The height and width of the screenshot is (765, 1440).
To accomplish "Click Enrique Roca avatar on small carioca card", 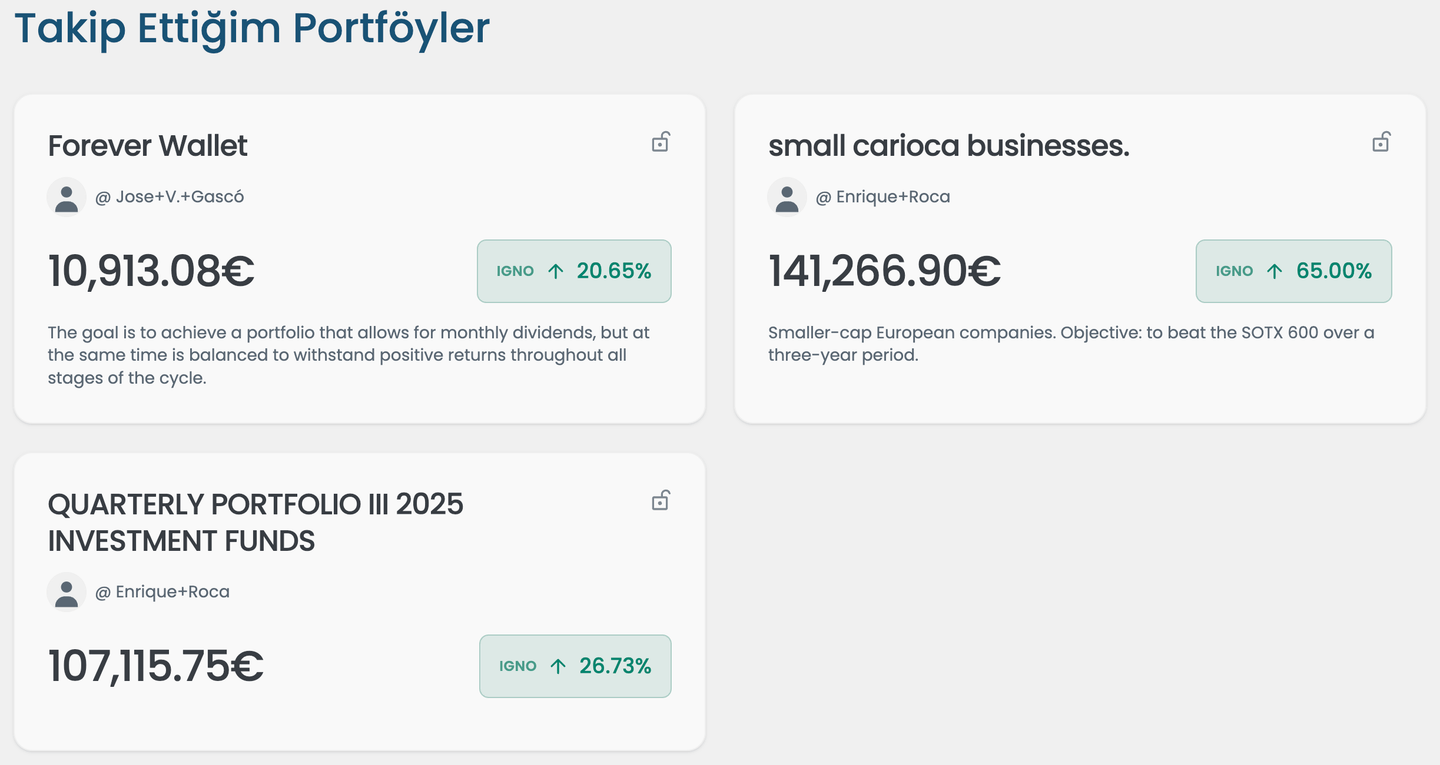I will 787,197.
